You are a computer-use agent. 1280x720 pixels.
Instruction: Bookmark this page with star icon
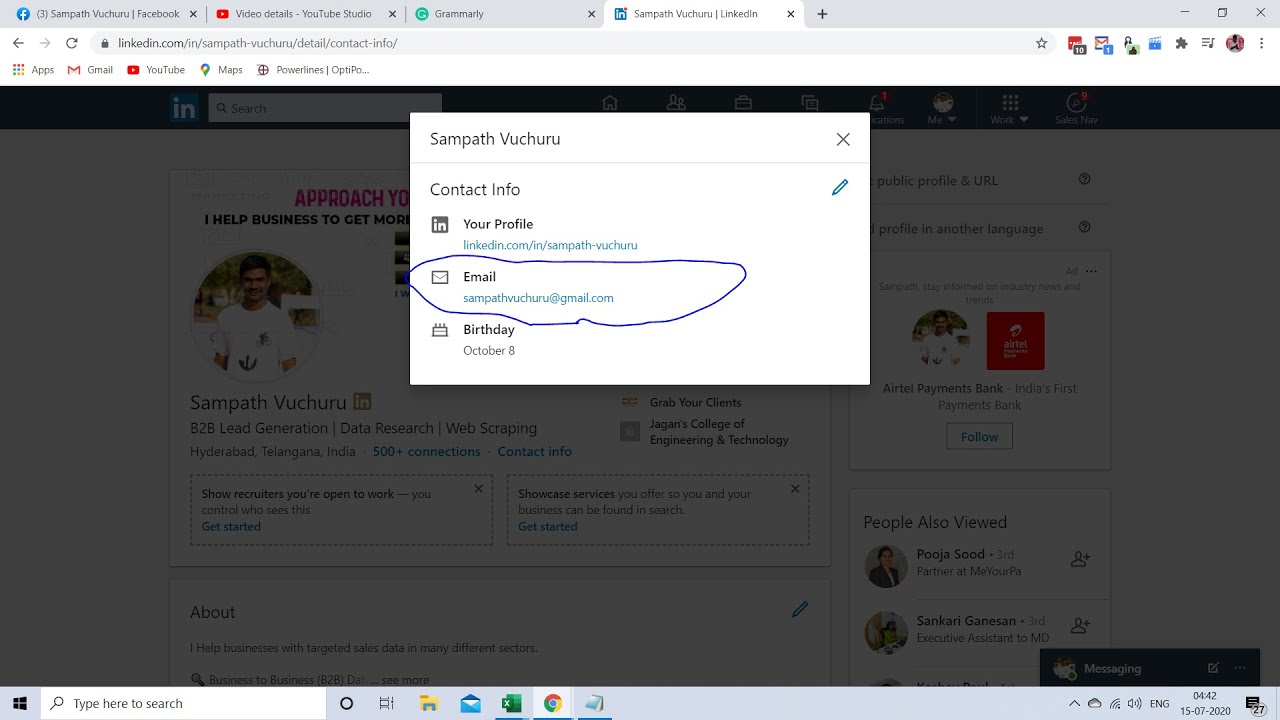click(1041, 43)
